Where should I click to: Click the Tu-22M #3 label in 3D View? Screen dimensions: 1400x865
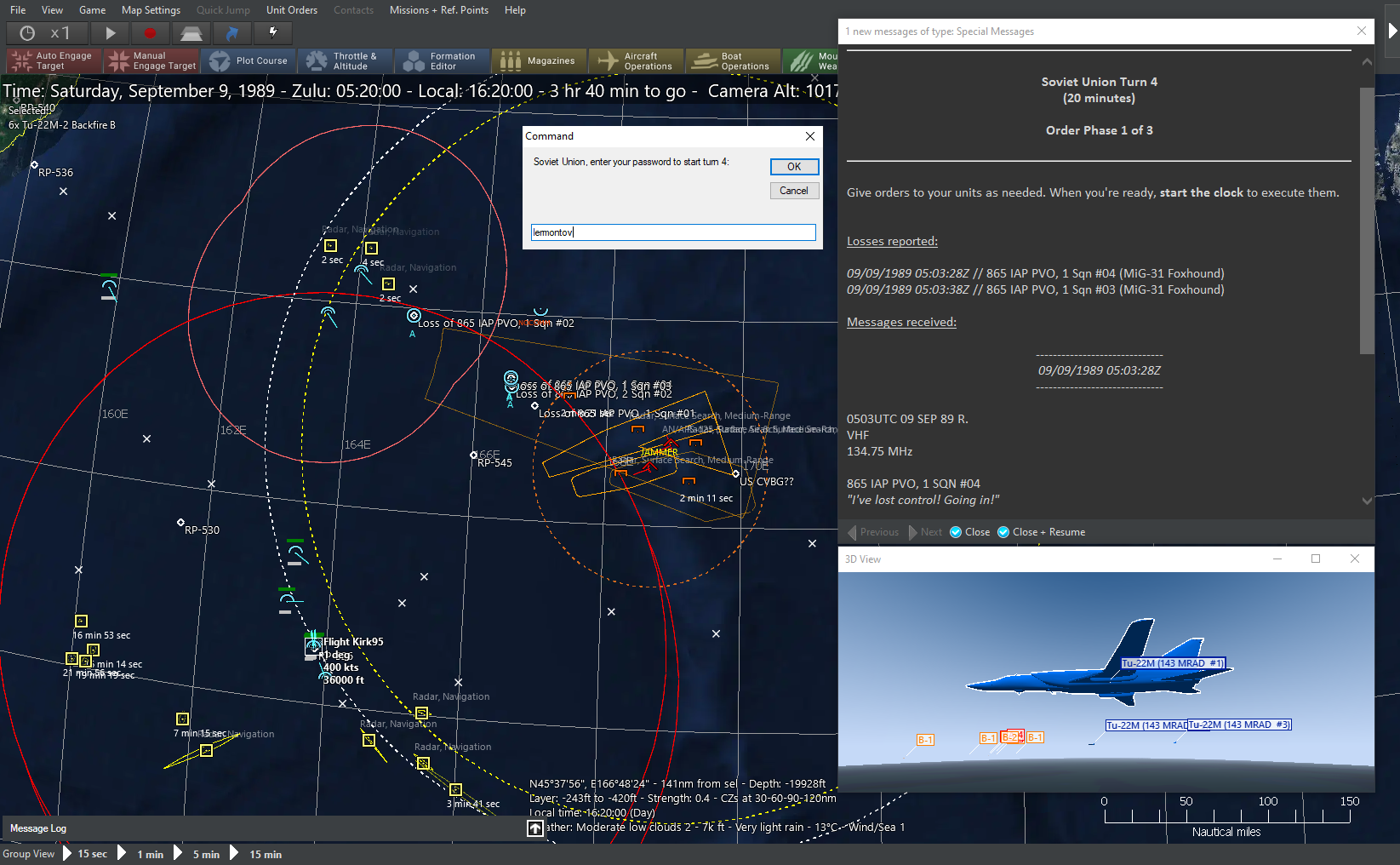(x=1239, y=725)
